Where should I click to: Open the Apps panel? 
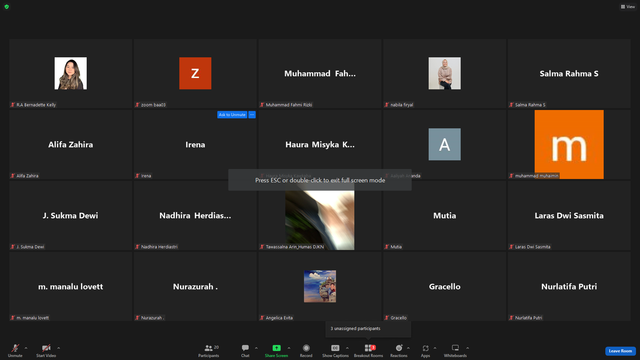(x=425, y=350)
